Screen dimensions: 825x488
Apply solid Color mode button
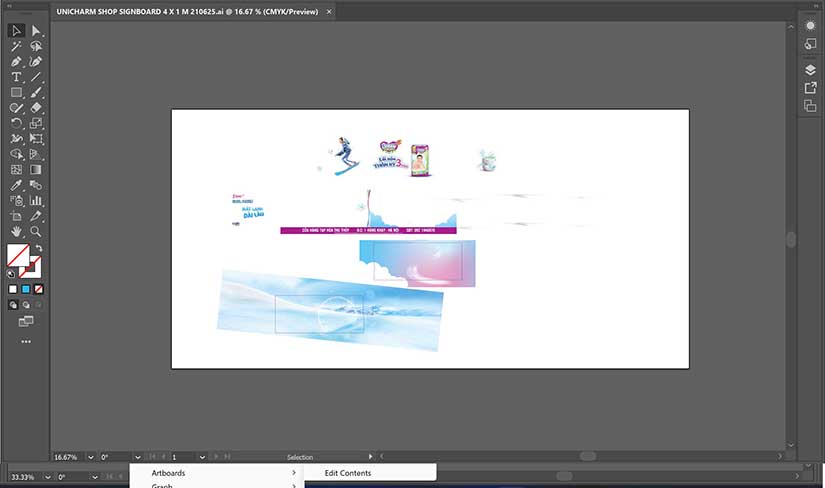[13, 289]
